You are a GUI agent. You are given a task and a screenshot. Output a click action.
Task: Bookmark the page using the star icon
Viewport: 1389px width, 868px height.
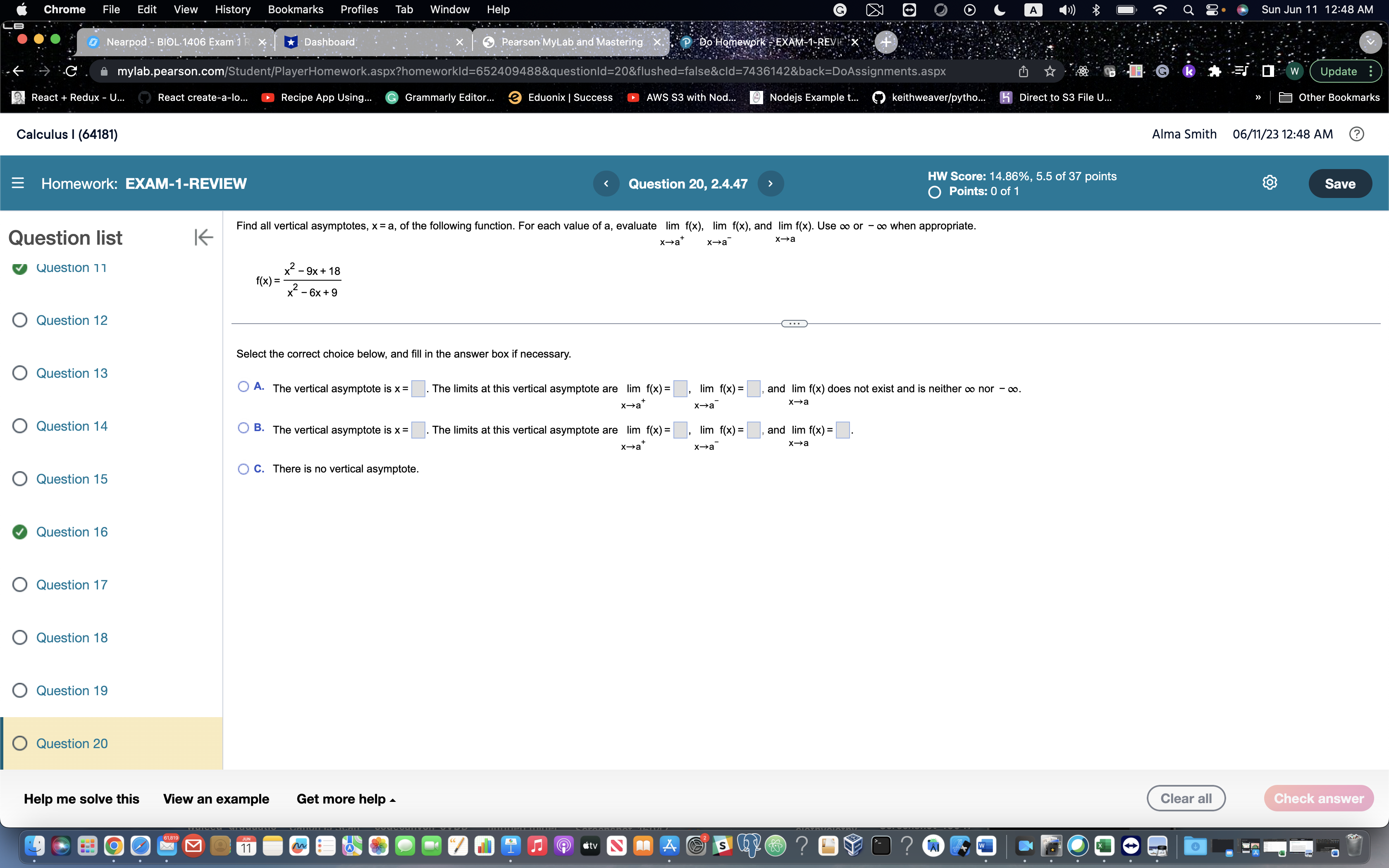[1050, 71]
